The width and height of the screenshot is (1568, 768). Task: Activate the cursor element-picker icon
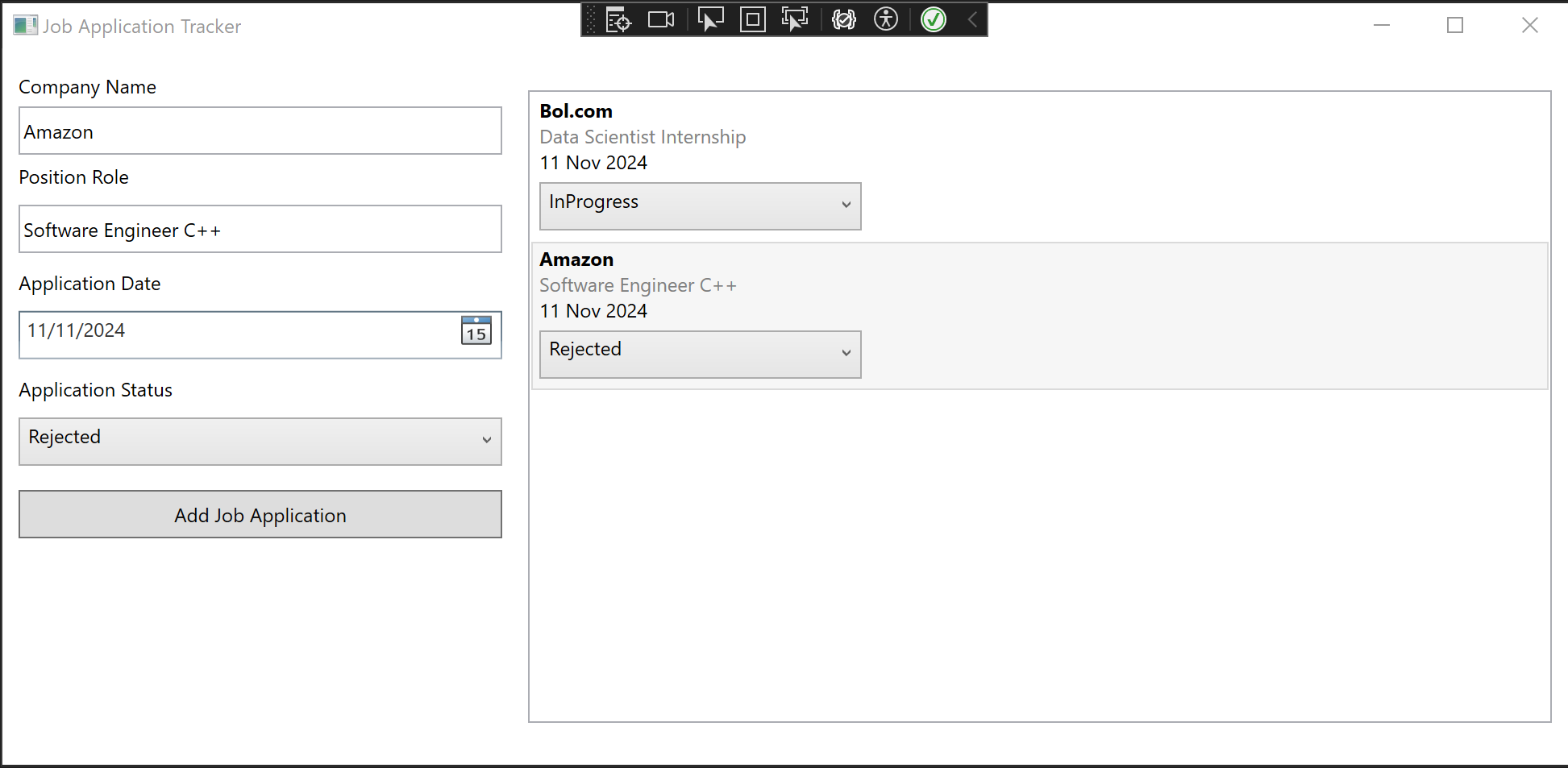pyautogui.click(x=709, y=19)
